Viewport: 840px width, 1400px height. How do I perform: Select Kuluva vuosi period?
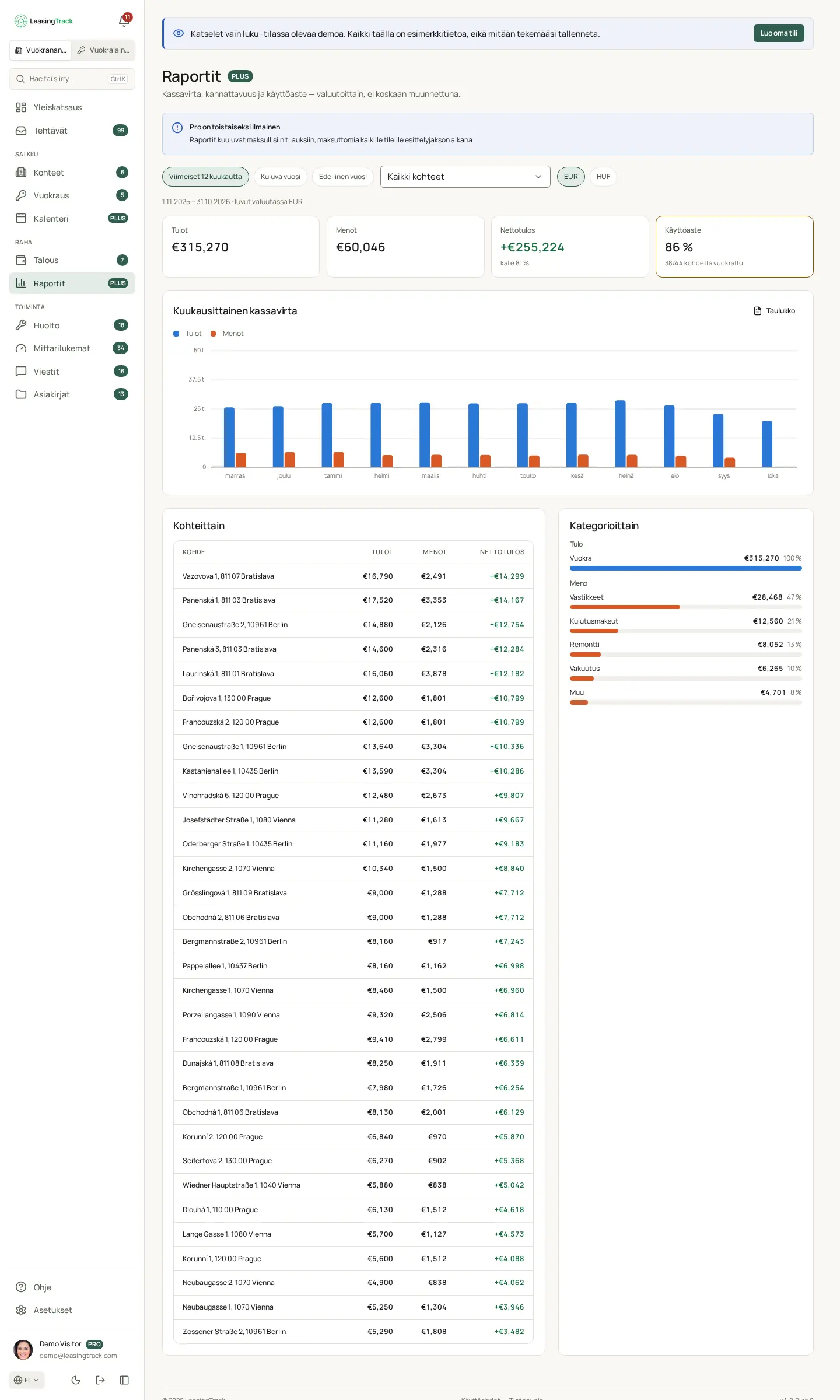coord(281,177)
